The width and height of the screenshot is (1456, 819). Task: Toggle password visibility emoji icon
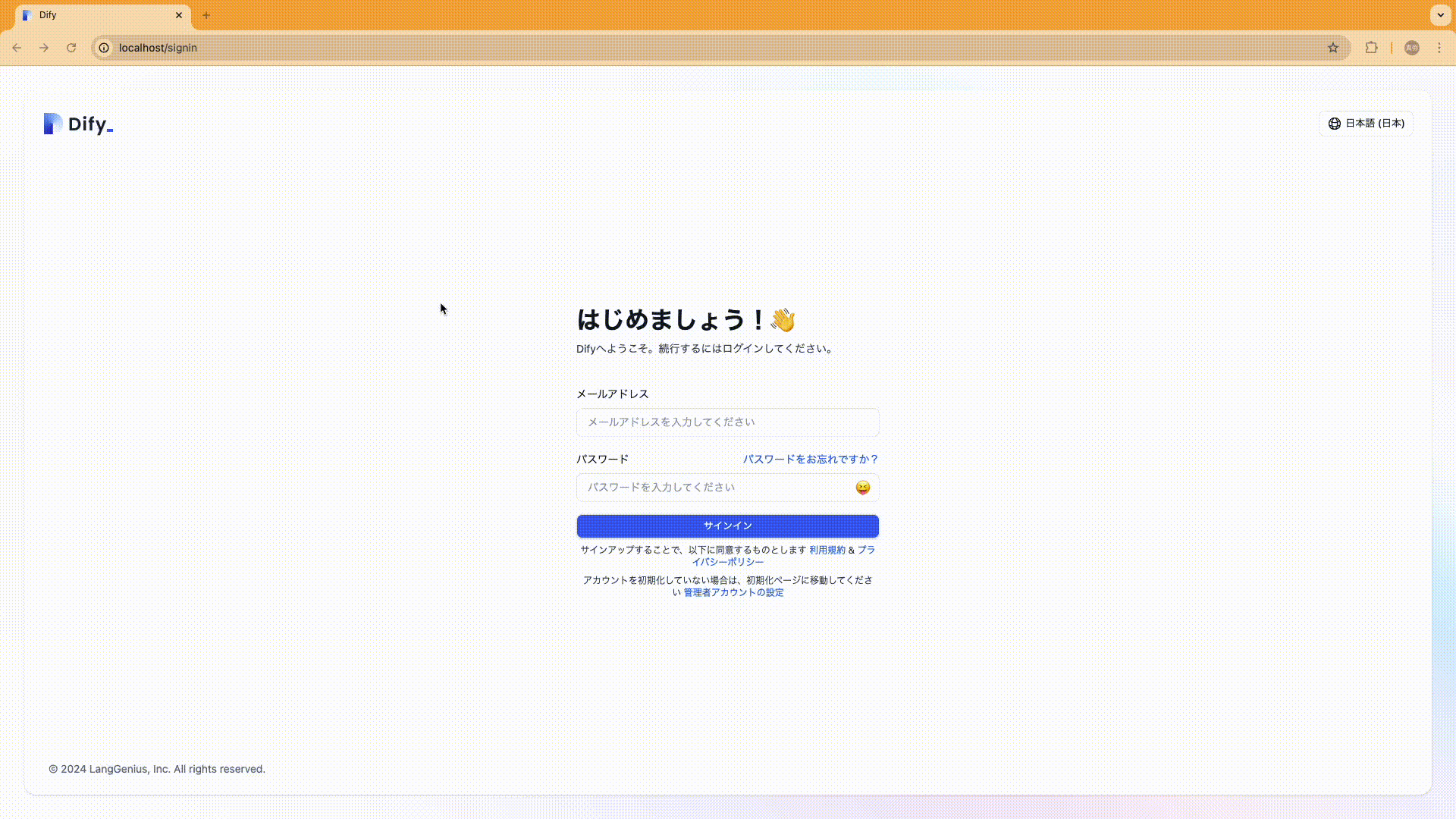[x=862, y=488]
